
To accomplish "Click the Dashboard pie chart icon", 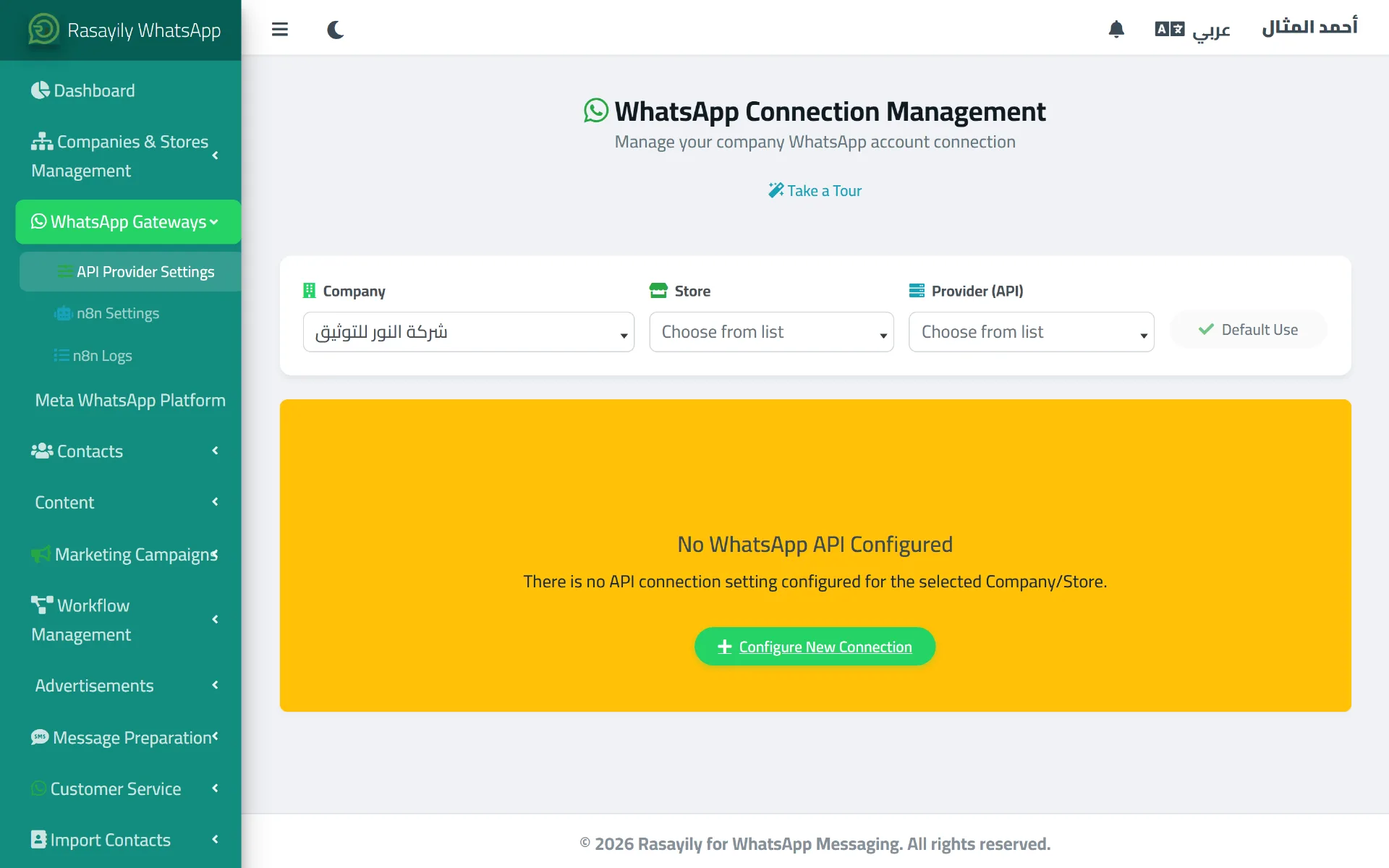I will click(41, 90).
